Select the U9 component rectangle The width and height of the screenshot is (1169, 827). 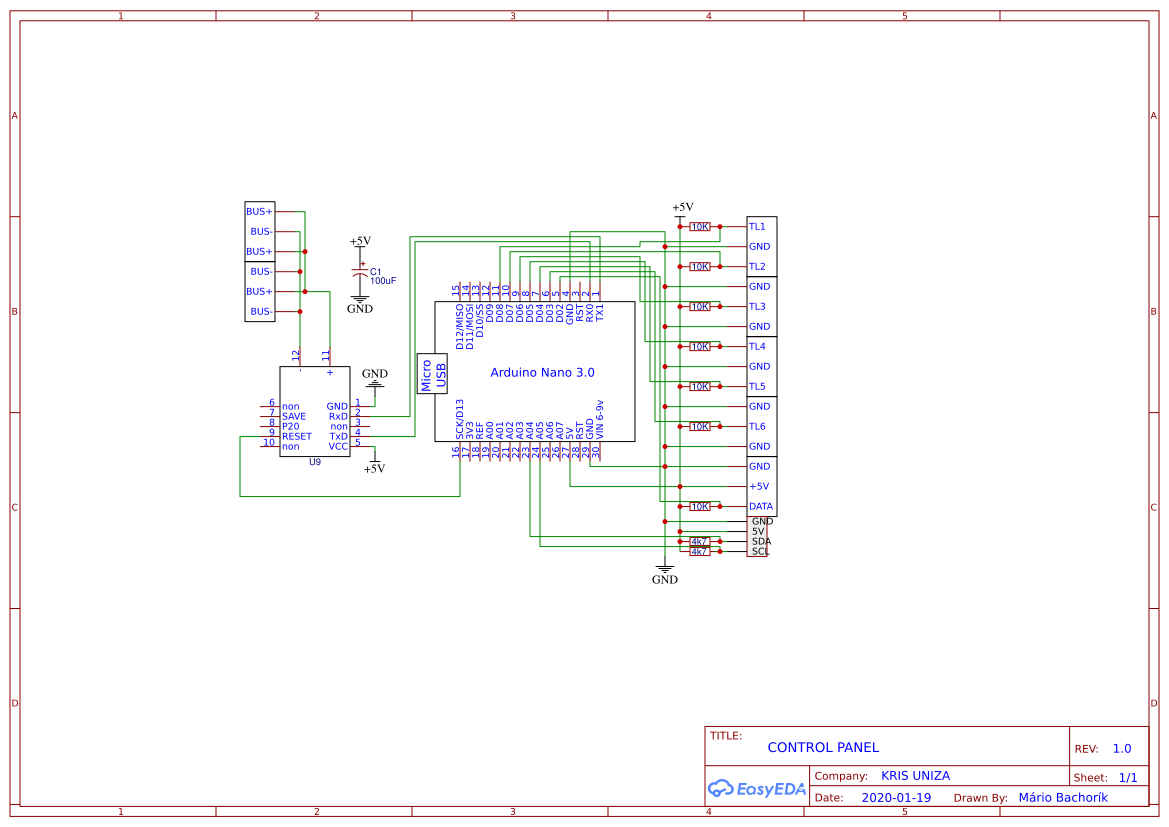313,412
